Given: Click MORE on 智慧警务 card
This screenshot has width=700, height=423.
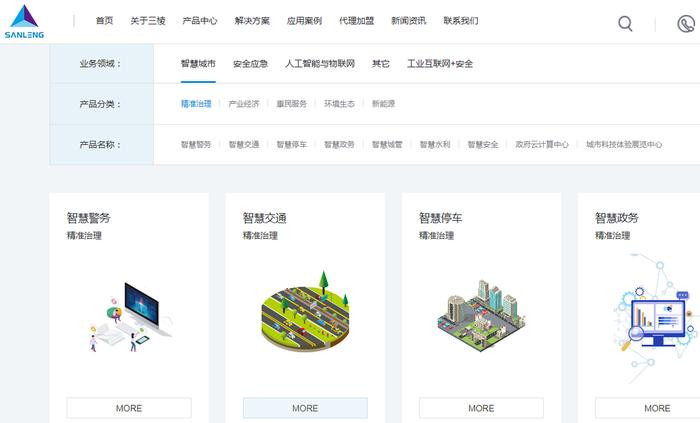Looking at the screenshot, I should click(x=129, y=408).
